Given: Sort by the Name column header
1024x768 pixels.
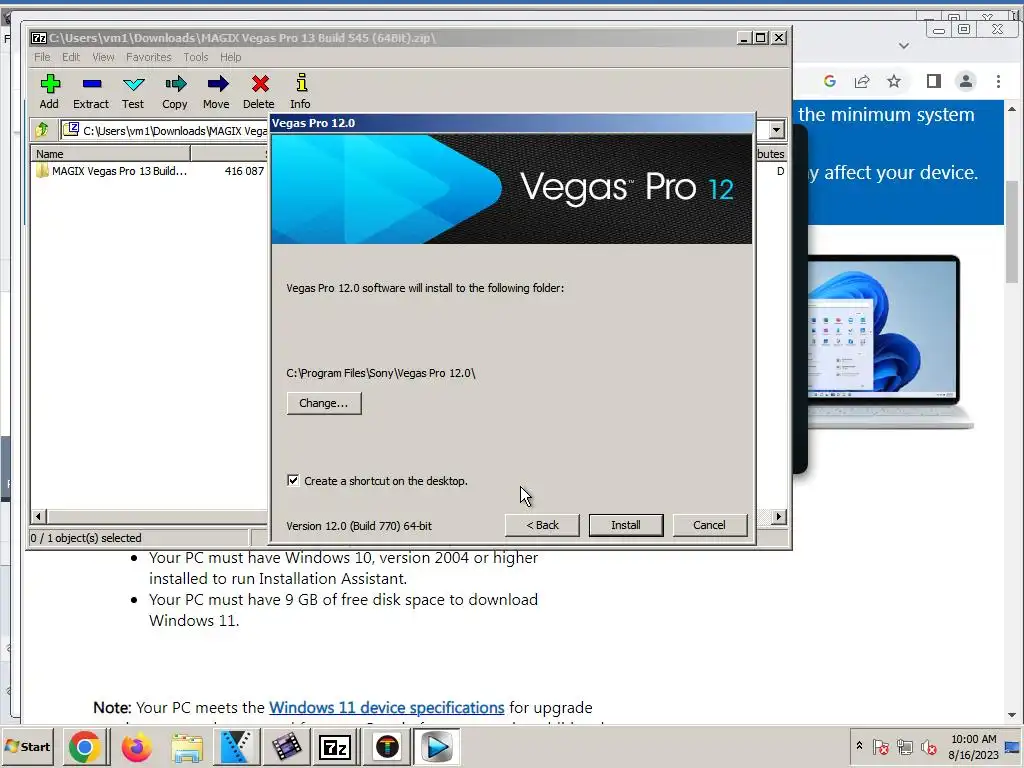Looking at the screenshot, I should coord(110,154).
